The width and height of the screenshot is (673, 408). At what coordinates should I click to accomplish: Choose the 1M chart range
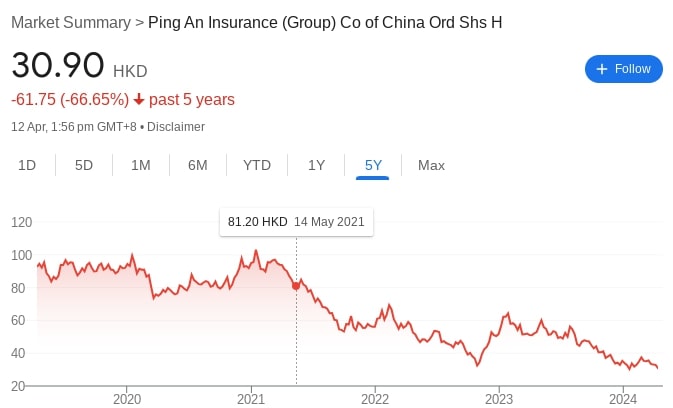141,165
